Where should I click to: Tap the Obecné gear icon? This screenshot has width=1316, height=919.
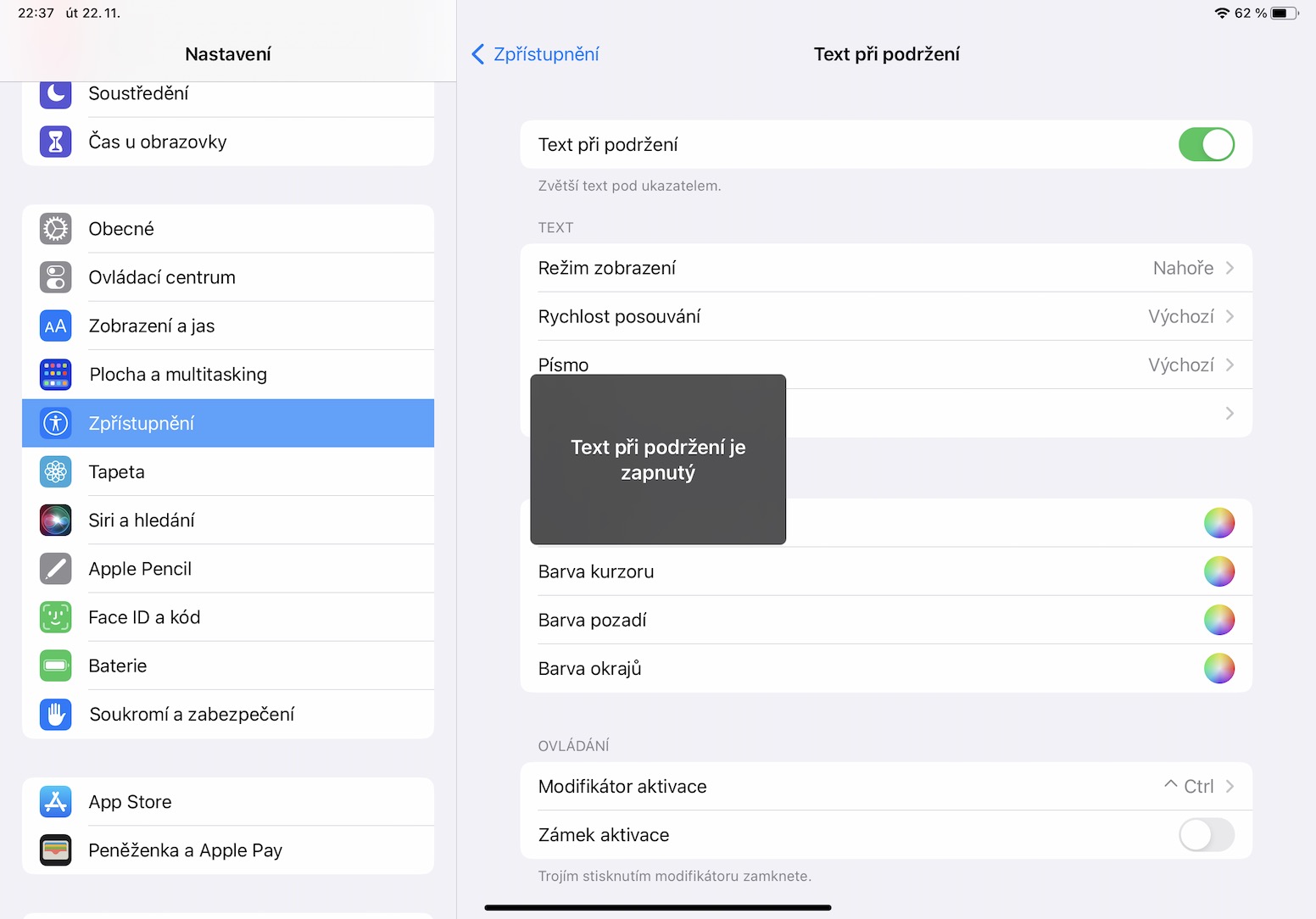[x=56, y=229]
